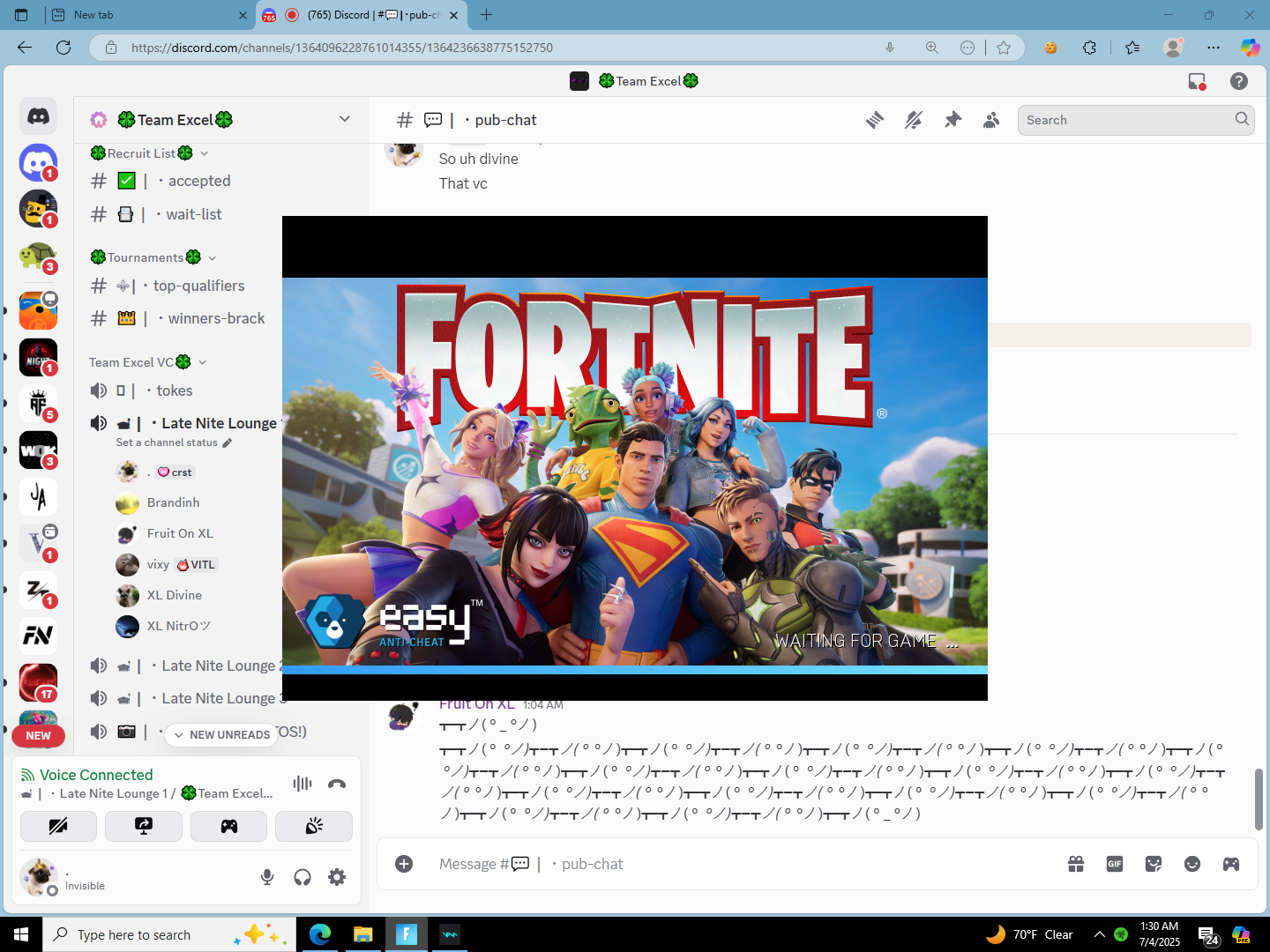Open the apps controller icon in message bar
This screenshot has height=952, width=1270.
[x=1231, y=864]
